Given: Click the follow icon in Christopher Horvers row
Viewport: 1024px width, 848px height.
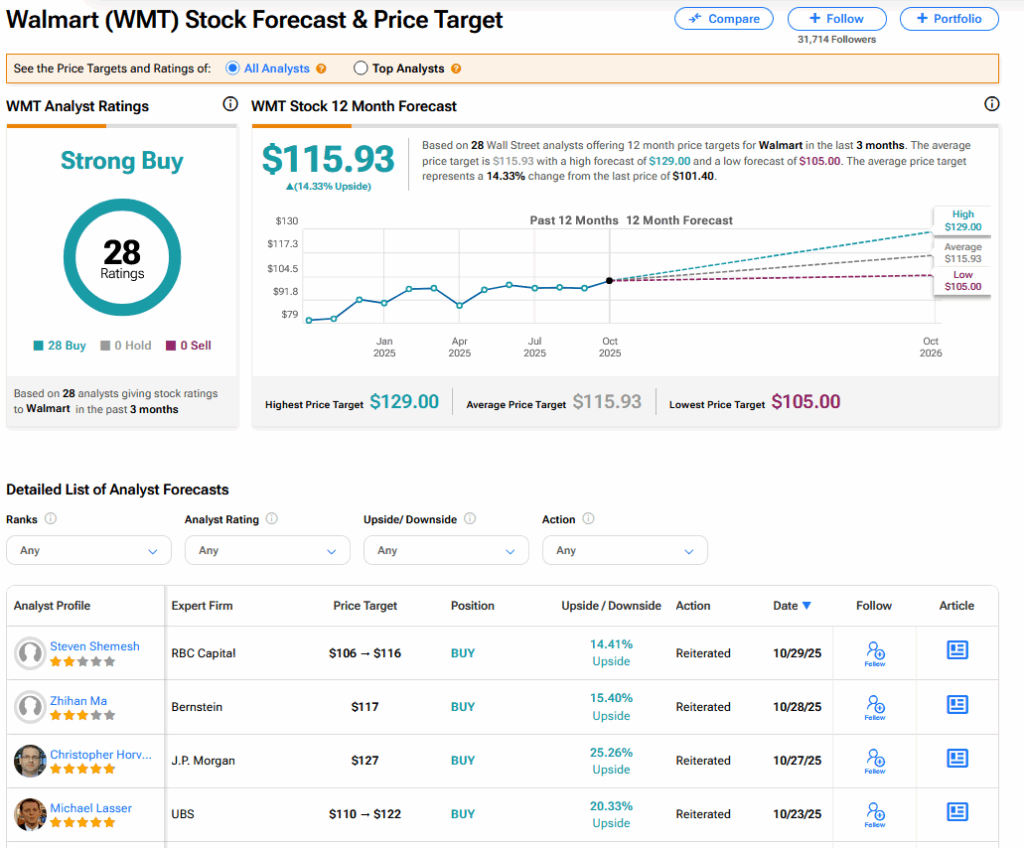Looking at the screenshot, I should tap(875, 759).
